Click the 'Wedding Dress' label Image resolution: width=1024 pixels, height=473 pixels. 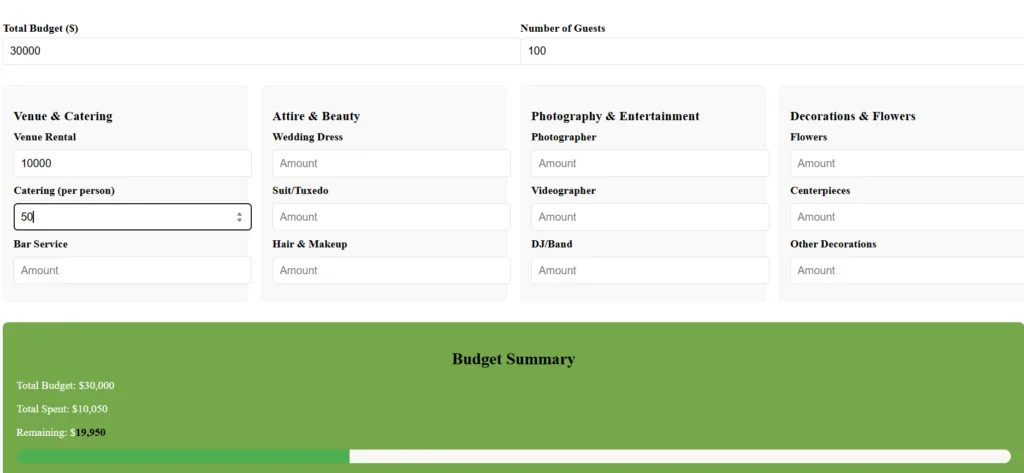(308, 137)
